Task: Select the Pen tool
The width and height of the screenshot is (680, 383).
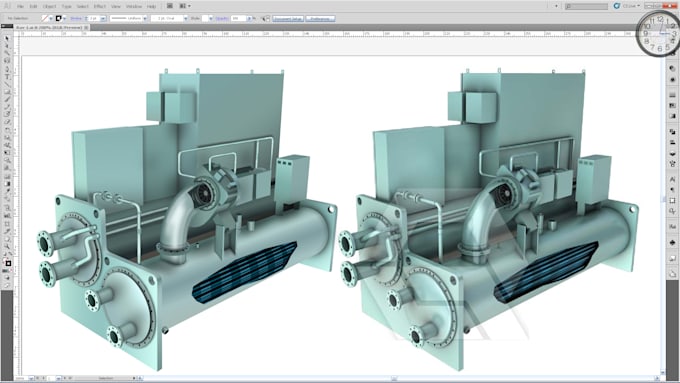Action: [7, 69]
